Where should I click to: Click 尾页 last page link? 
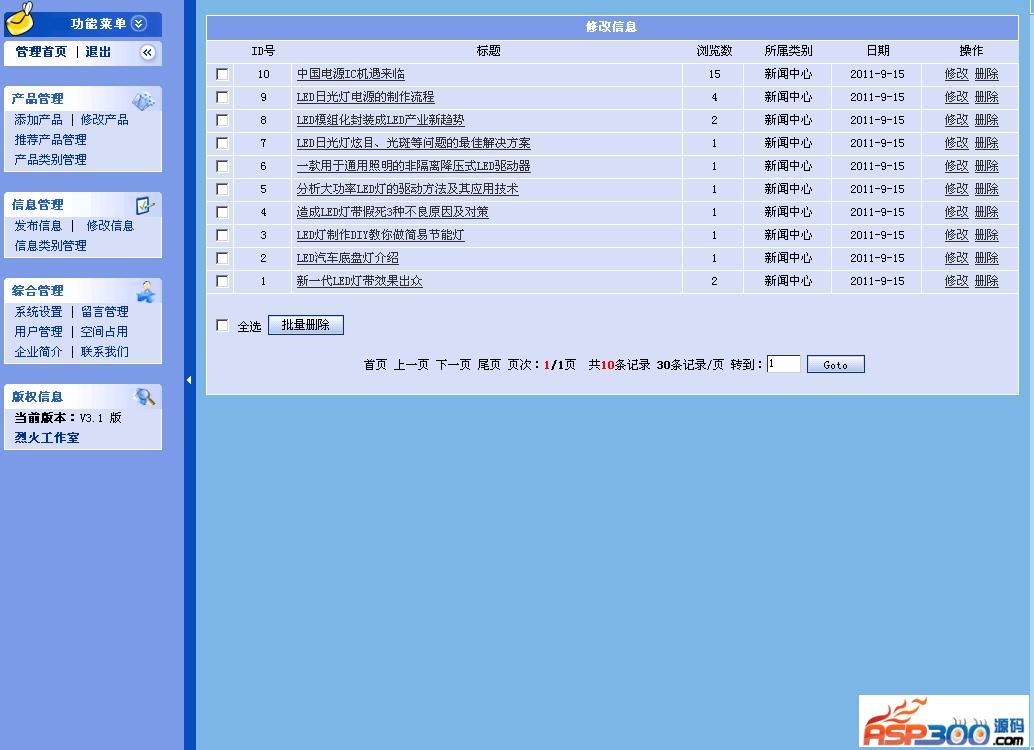489,365
